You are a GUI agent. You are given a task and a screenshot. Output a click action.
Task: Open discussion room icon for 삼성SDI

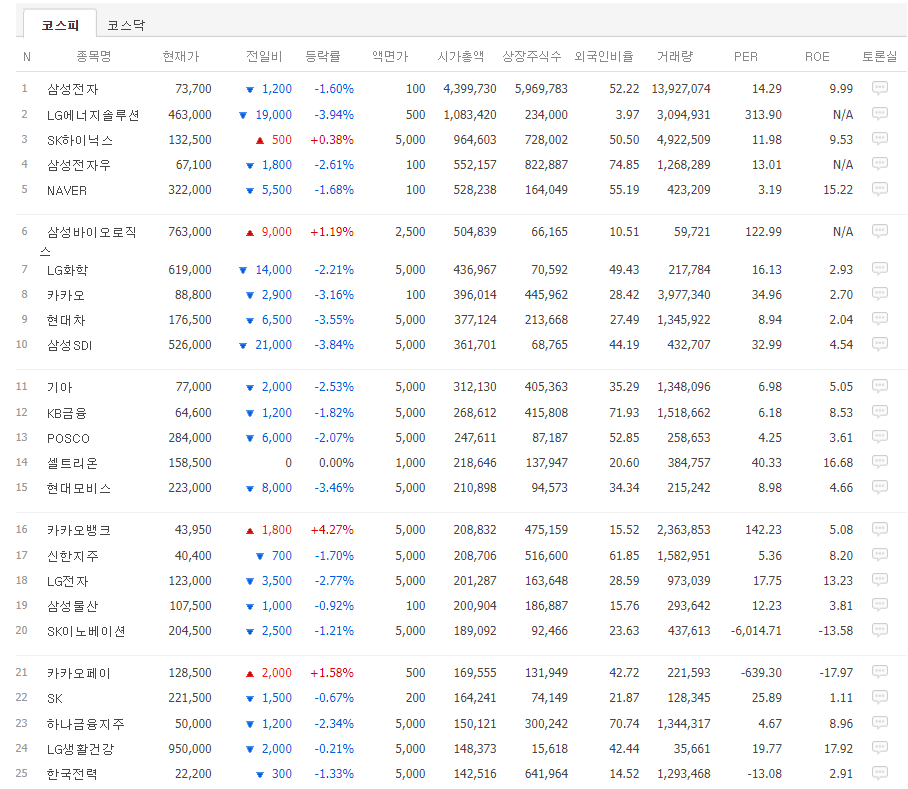(880, 344)
